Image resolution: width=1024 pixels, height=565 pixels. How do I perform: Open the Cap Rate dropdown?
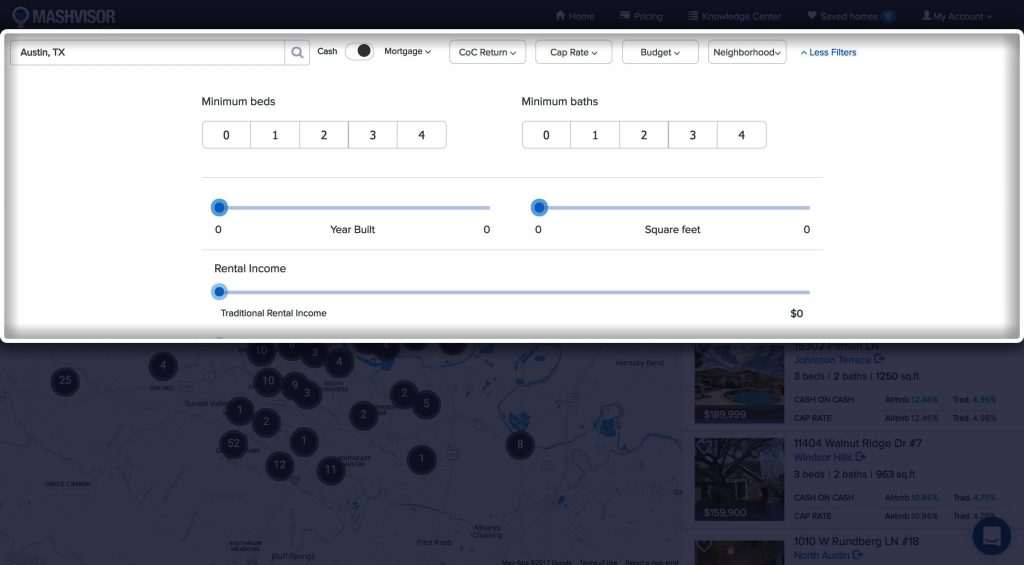tap(573, 52)
